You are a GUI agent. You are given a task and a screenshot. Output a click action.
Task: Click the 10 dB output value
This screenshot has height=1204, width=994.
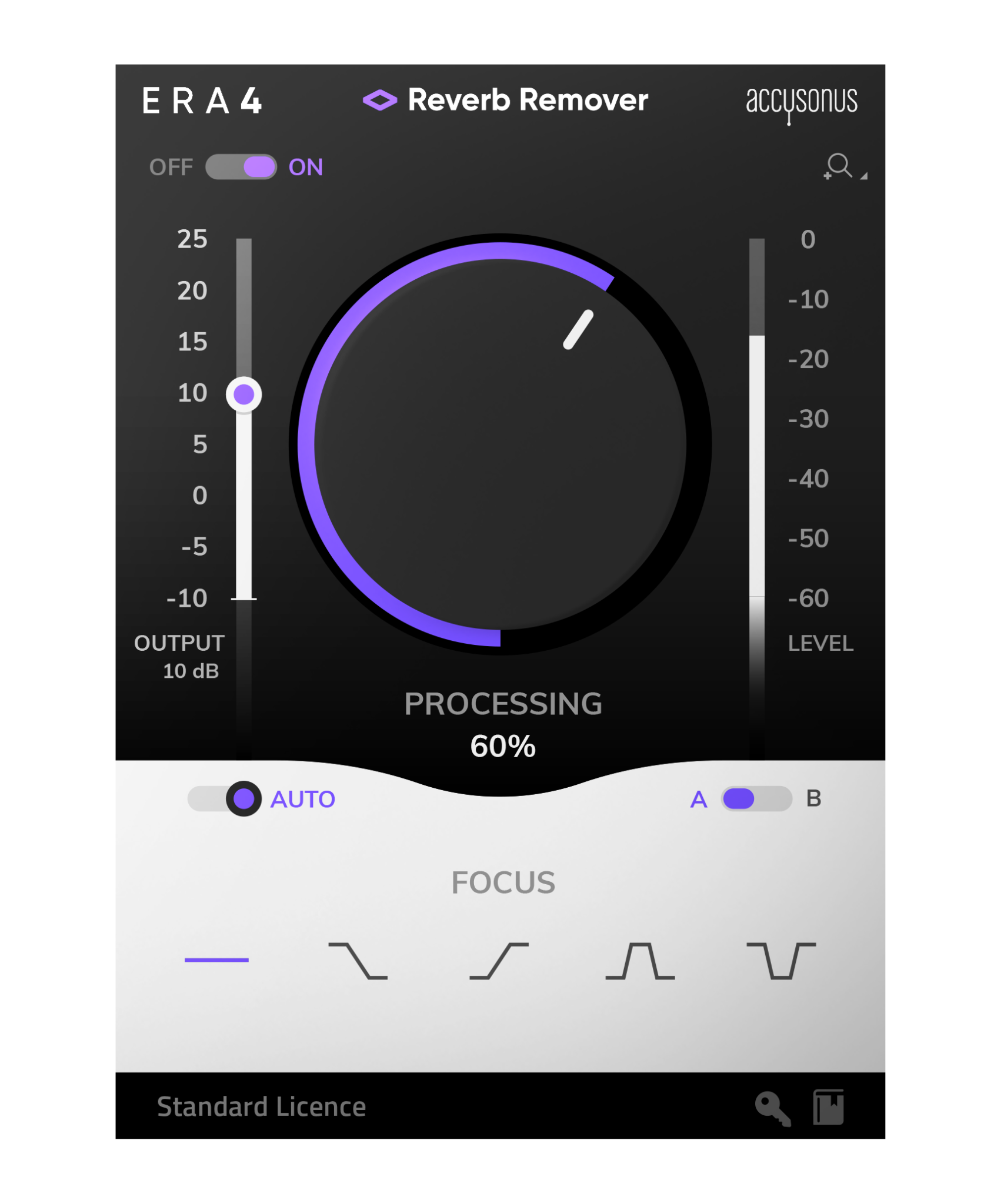191,671
